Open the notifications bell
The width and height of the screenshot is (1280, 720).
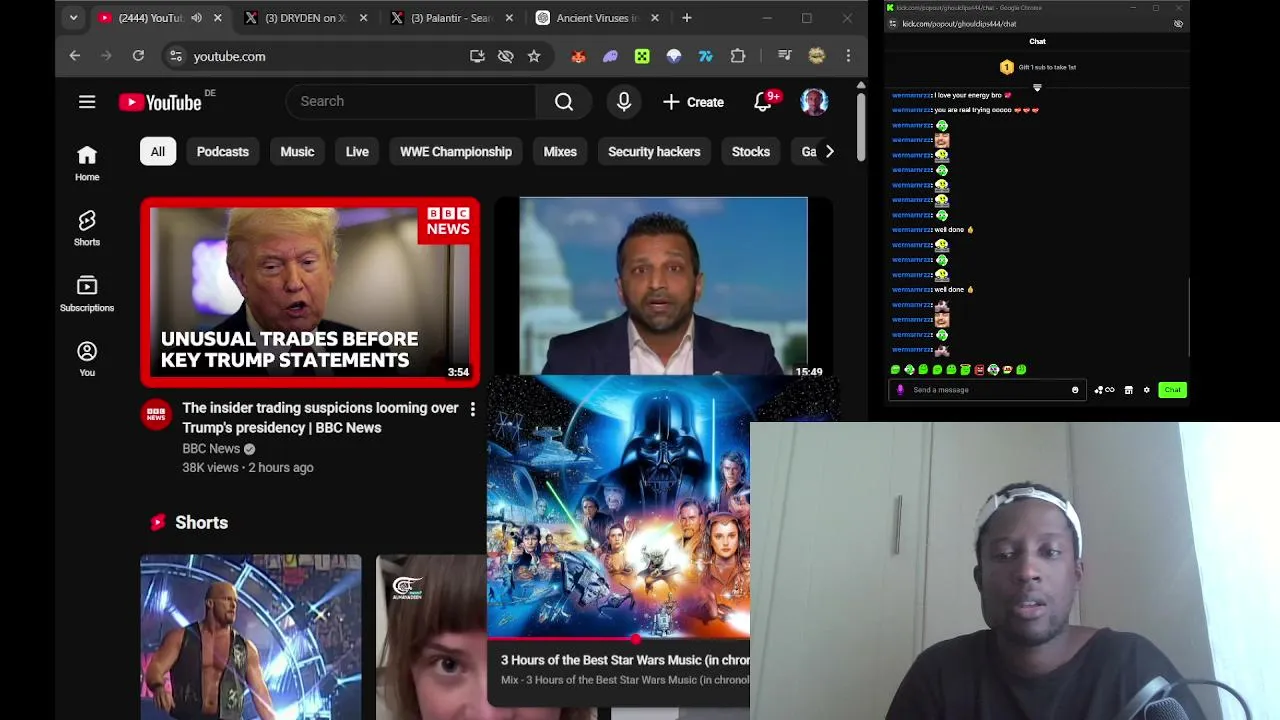(763, 101)
